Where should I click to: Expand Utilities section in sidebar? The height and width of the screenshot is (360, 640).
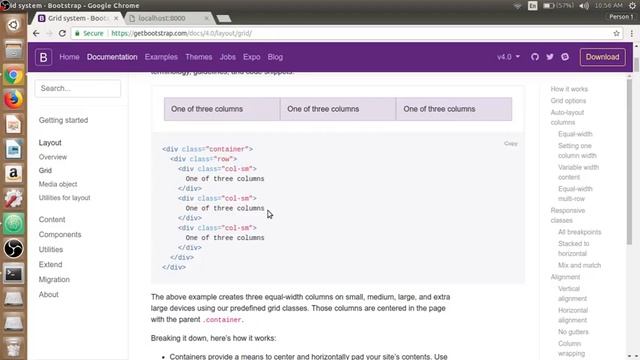pyautogui.click(x=51, y=250)
